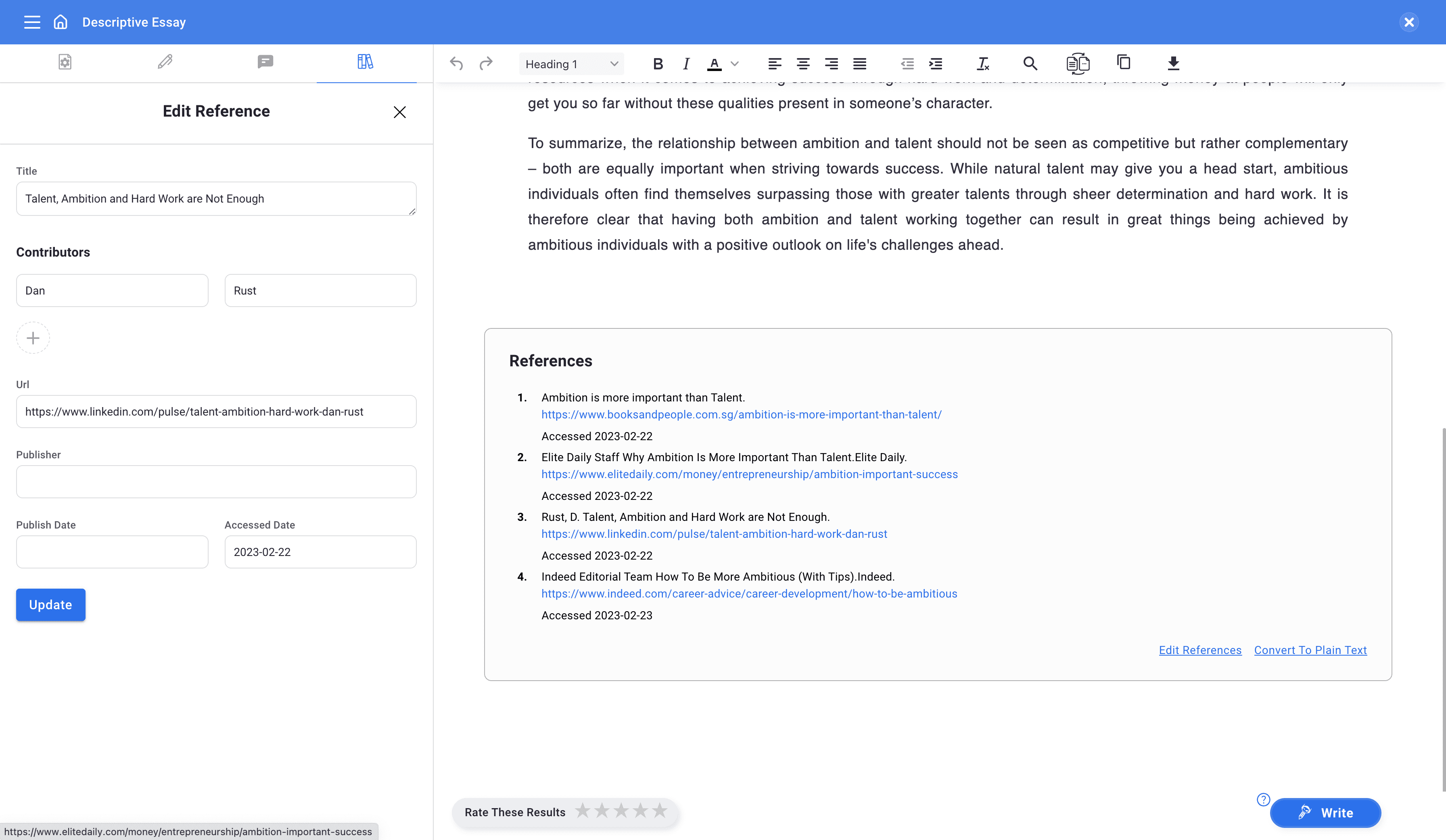Open the linkedin.com reference link

715,534
